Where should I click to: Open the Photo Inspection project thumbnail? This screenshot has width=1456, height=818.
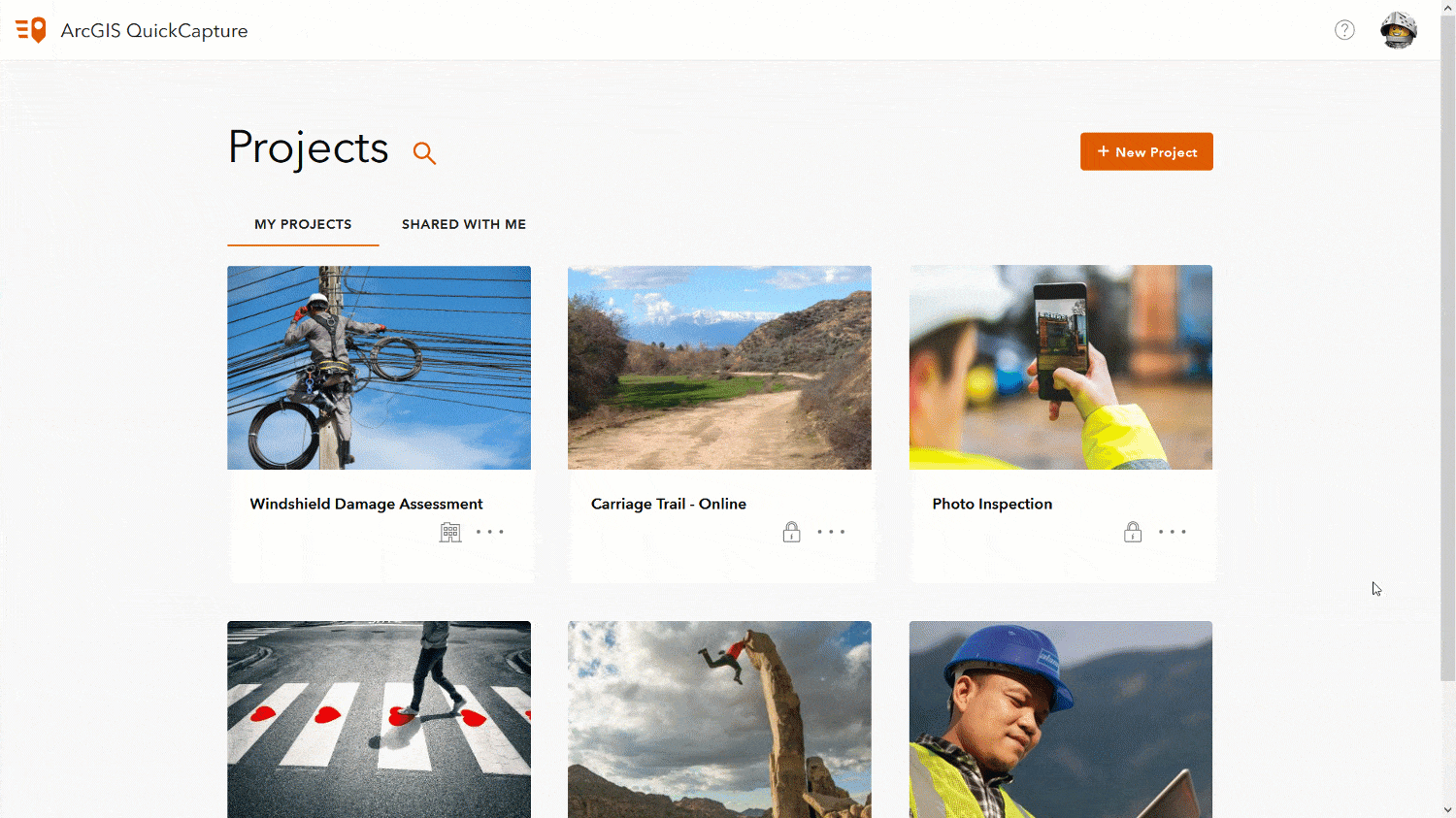click(1060, 367)
